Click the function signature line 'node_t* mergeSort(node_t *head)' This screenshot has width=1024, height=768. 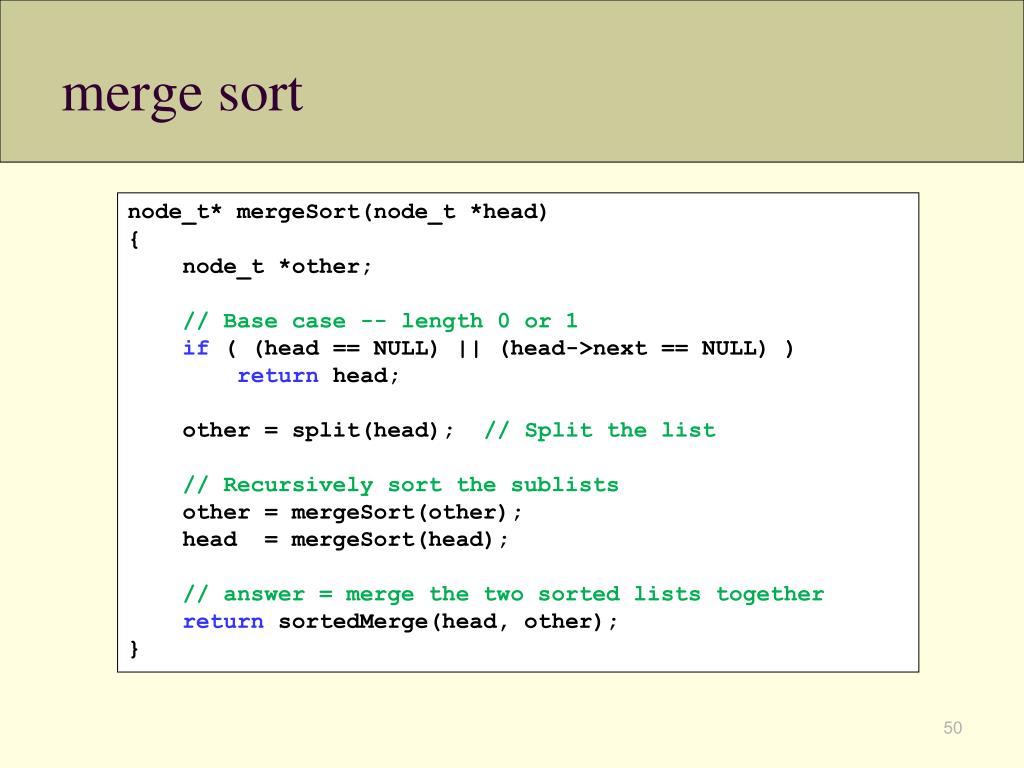pos(338,213)
